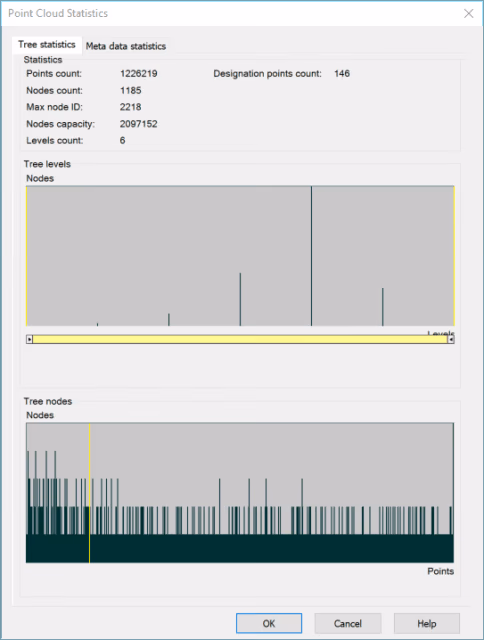Click the right arrow of the Tree levels scrollbar
The width and height of the screenshot is (484, 640).
click(x=451, y=339)
